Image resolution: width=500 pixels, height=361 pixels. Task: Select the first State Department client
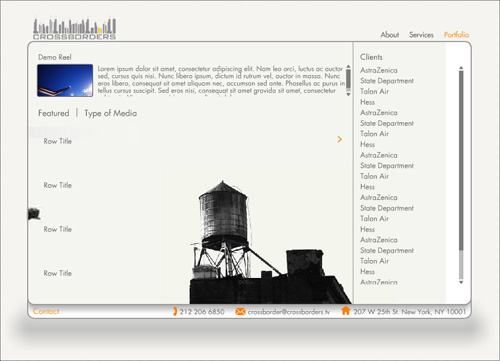pyautogui.click(x=387, y=81)
